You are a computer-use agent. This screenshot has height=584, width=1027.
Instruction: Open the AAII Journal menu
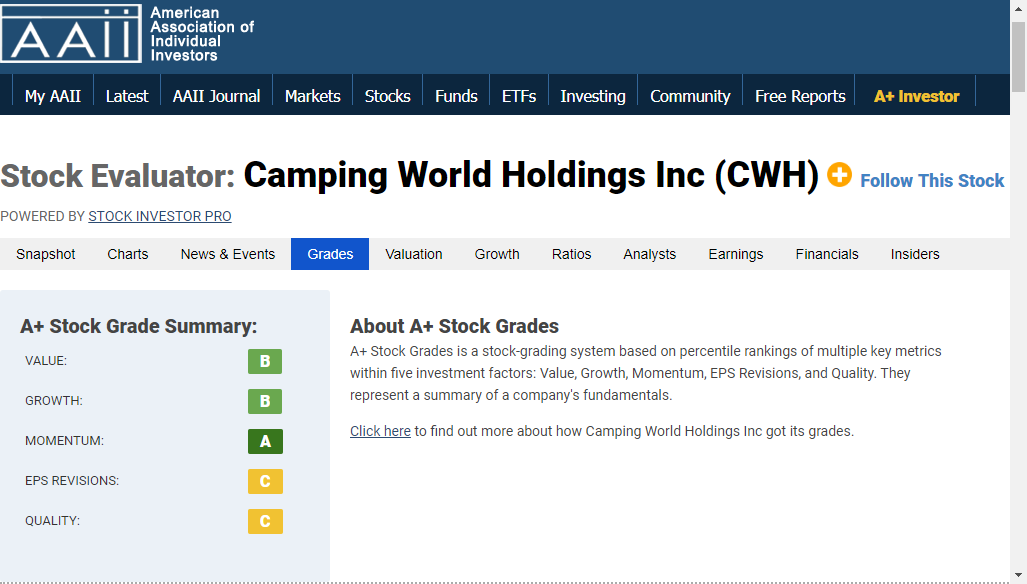216,96
